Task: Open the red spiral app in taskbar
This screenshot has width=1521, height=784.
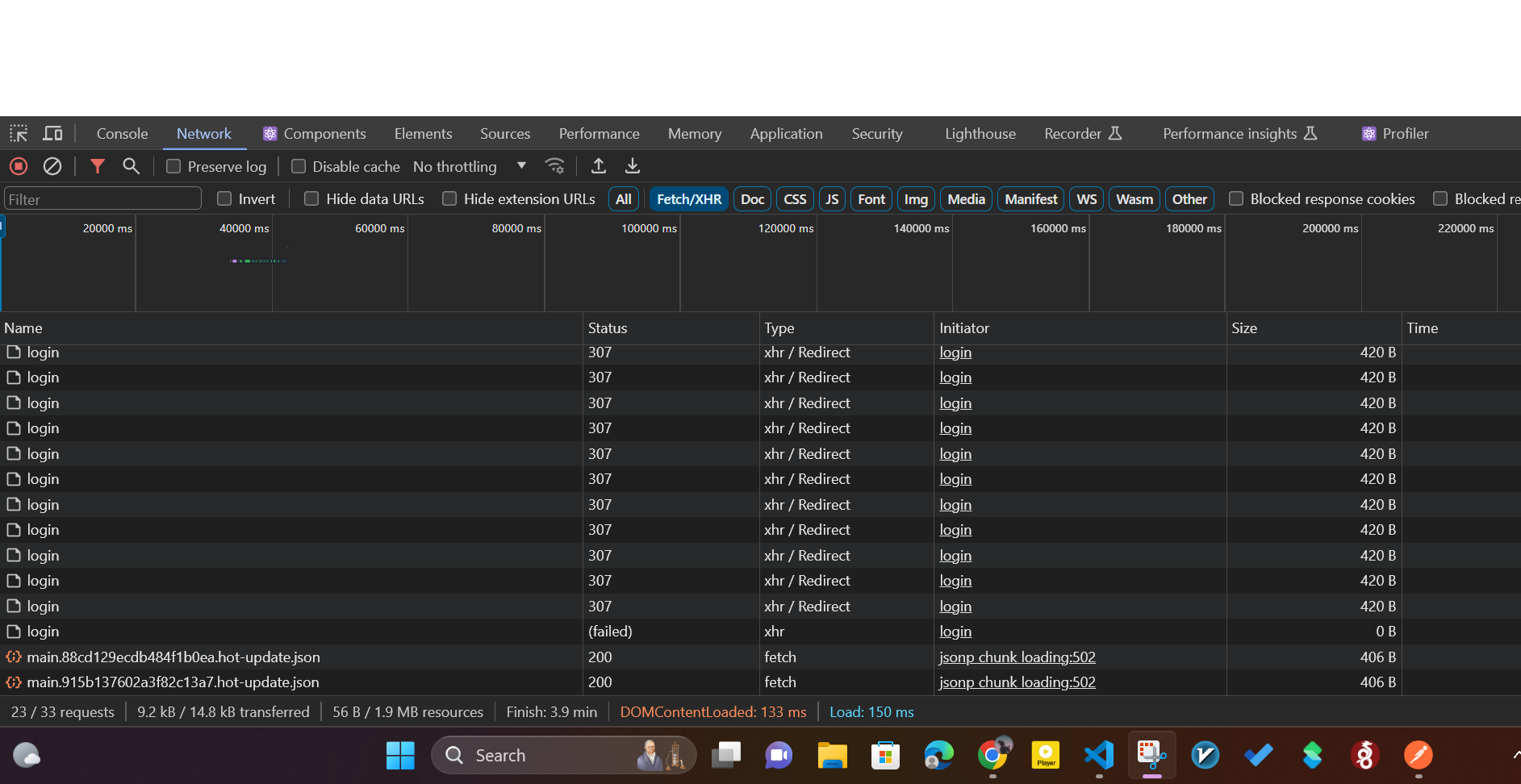Action: 1364,756
